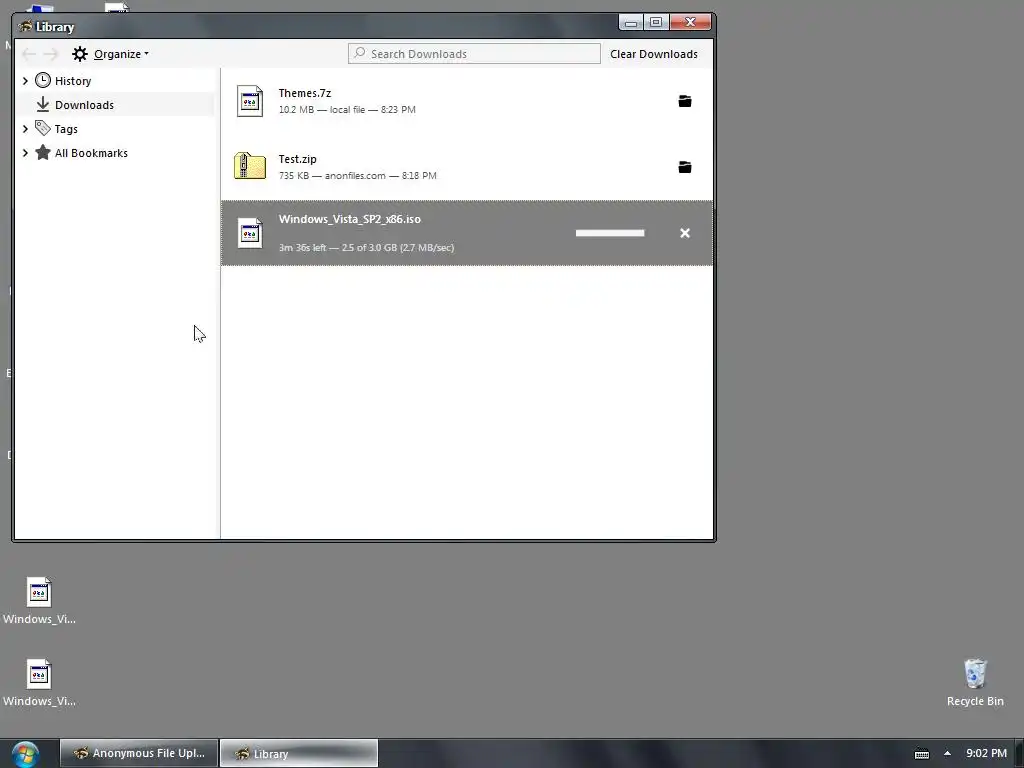Minimize the Library window
Image resolution: width=1024 pixels, height=768 pixels.
pyautogui.click(x=631, y=23)
